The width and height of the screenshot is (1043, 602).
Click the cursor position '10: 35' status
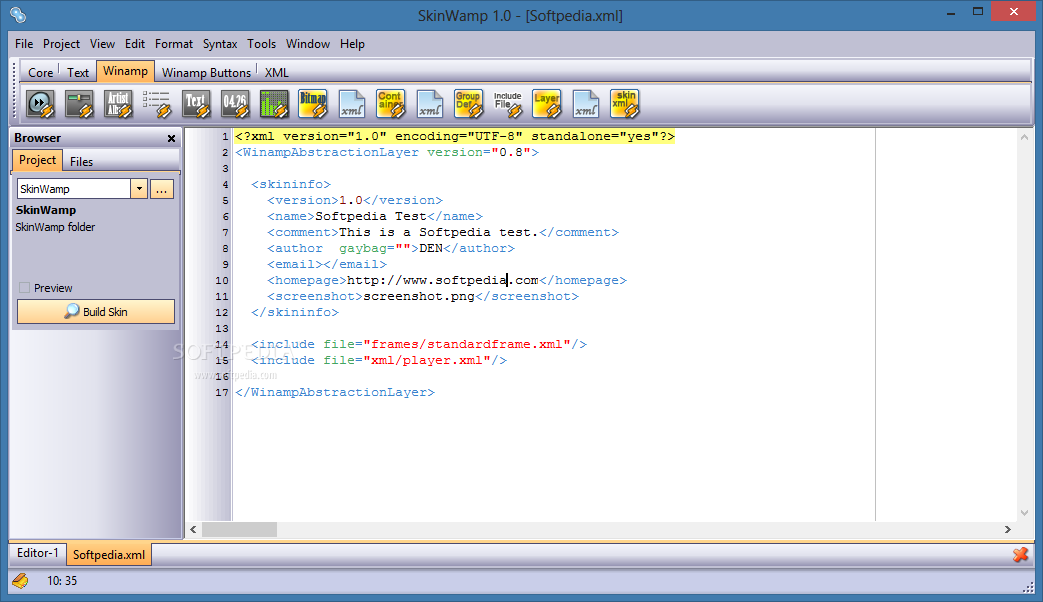(62, 581)
